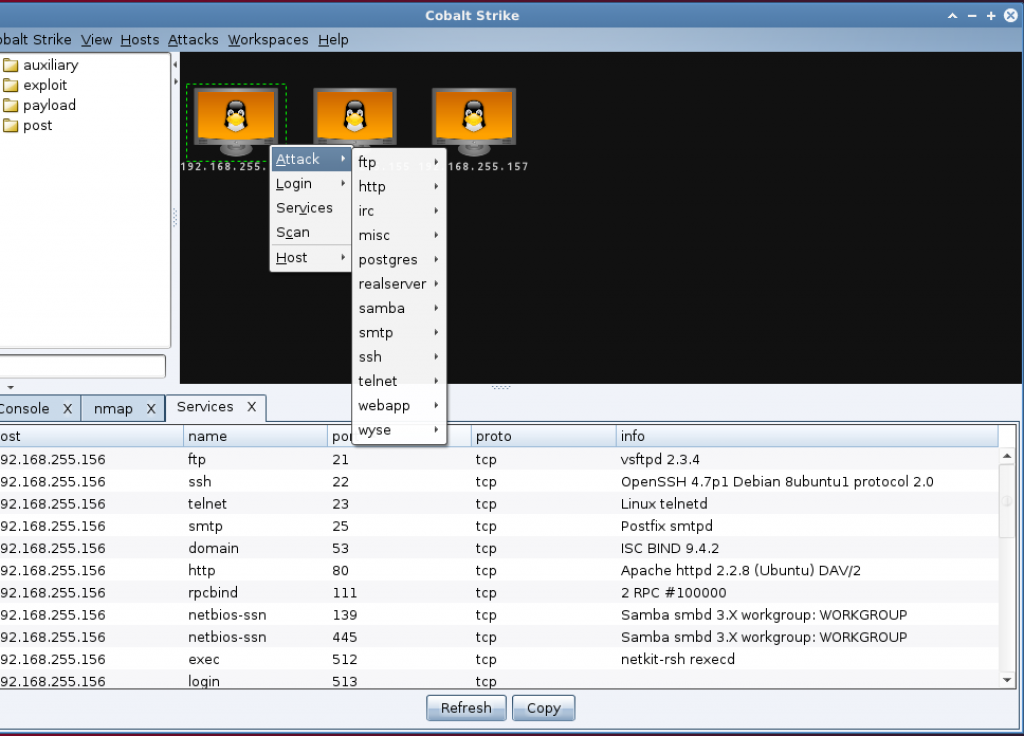Click the middle Linux host icon
Screen dimensions: 1024x736
click(x=354, y=119)
